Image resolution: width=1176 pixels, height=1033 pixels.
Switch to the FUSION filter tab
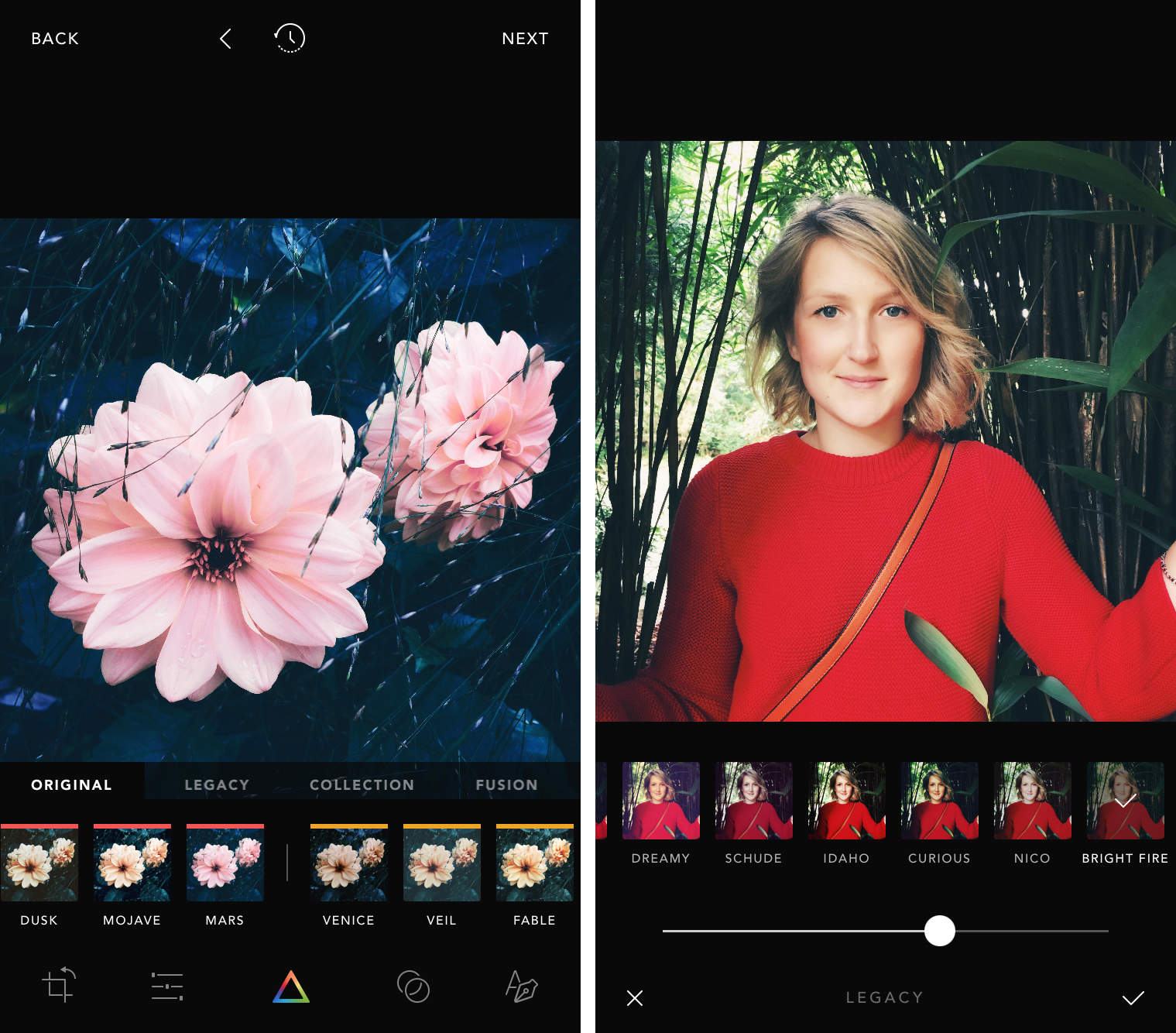(x=506, y=784)
